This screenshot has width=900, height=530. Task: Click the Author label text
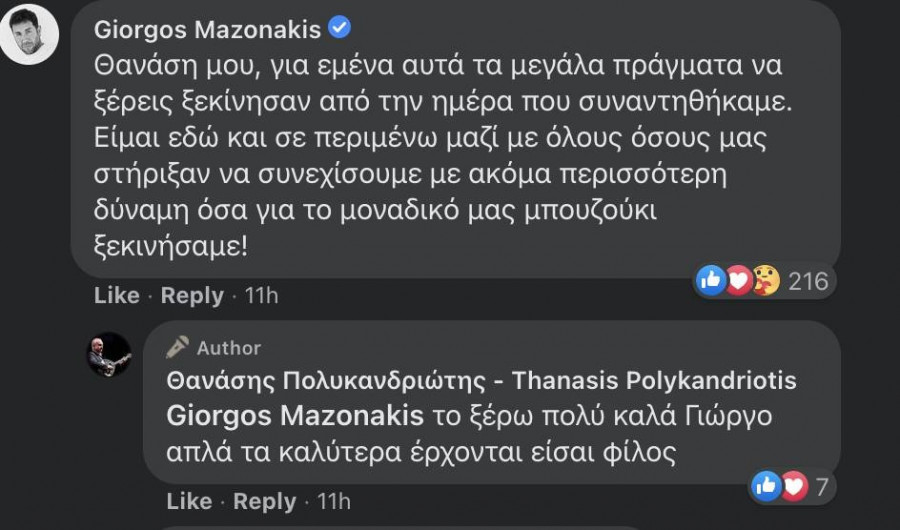(x=229, y=348)
